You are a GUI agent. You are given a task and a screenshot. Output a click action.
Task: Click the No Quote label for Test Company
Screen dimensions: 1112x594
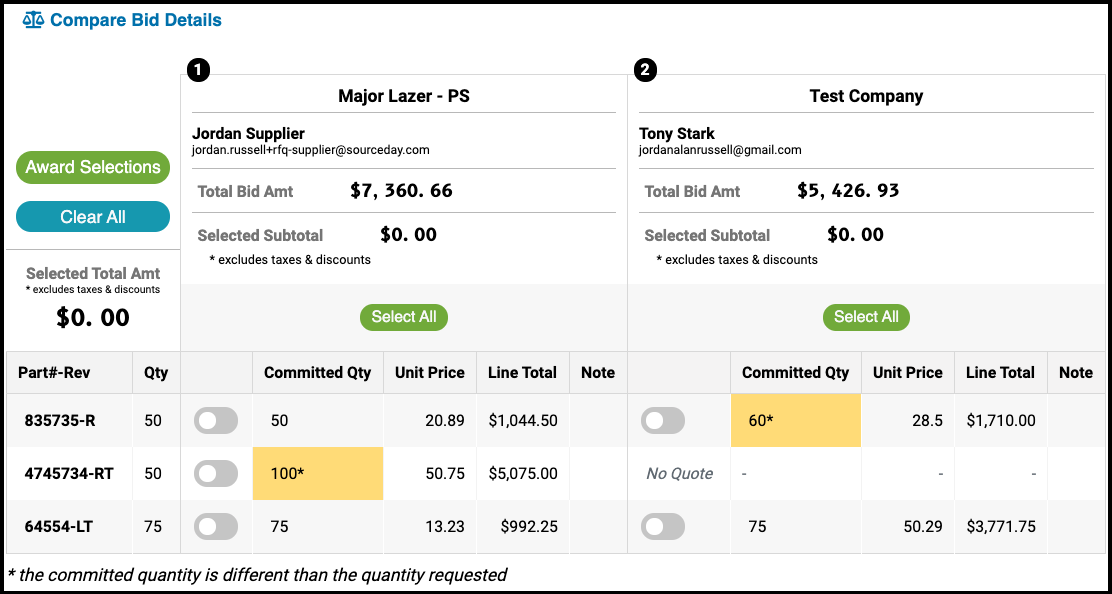(x=679, y=473)
